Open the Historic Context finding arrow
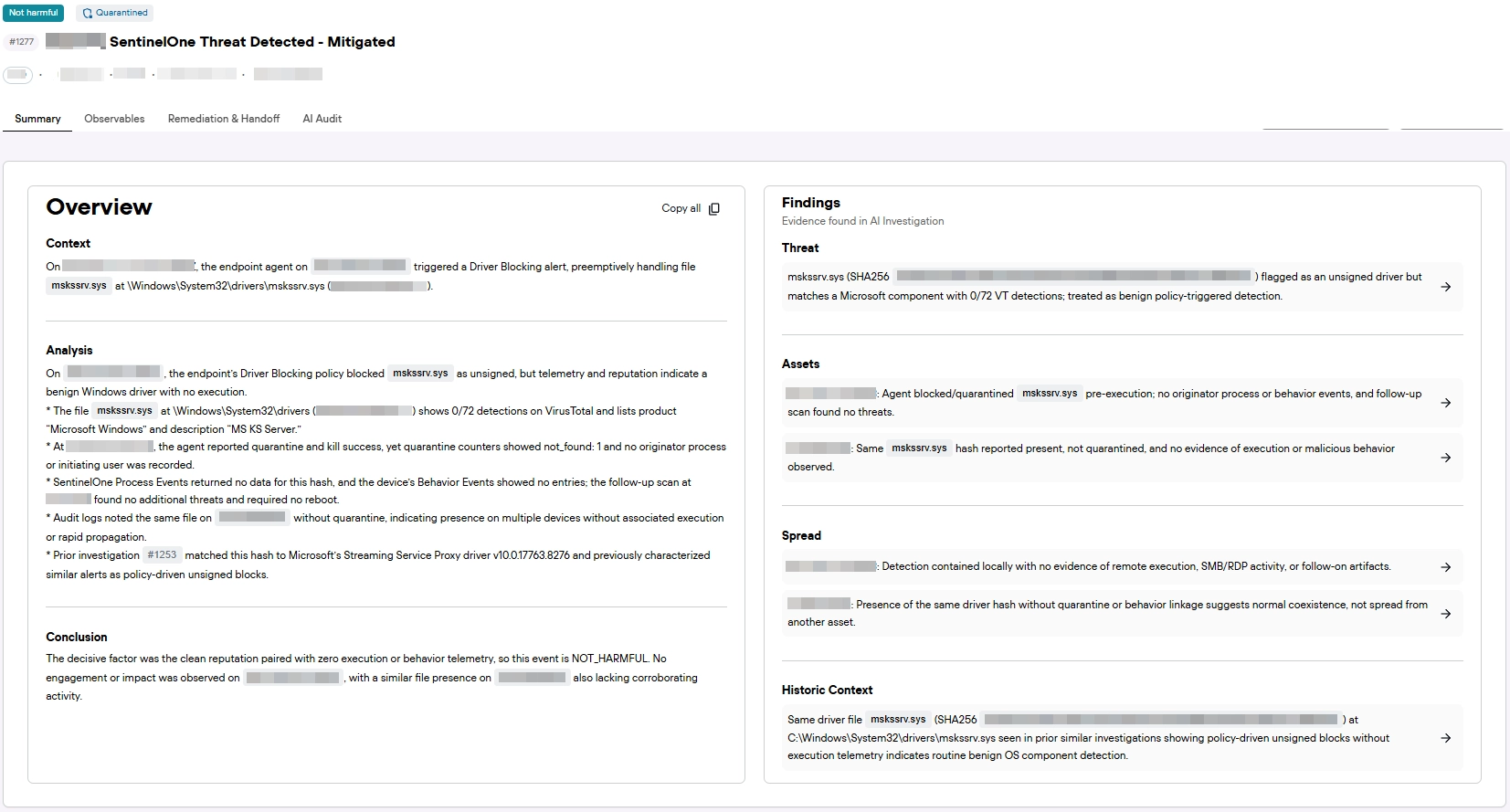 1445,738
